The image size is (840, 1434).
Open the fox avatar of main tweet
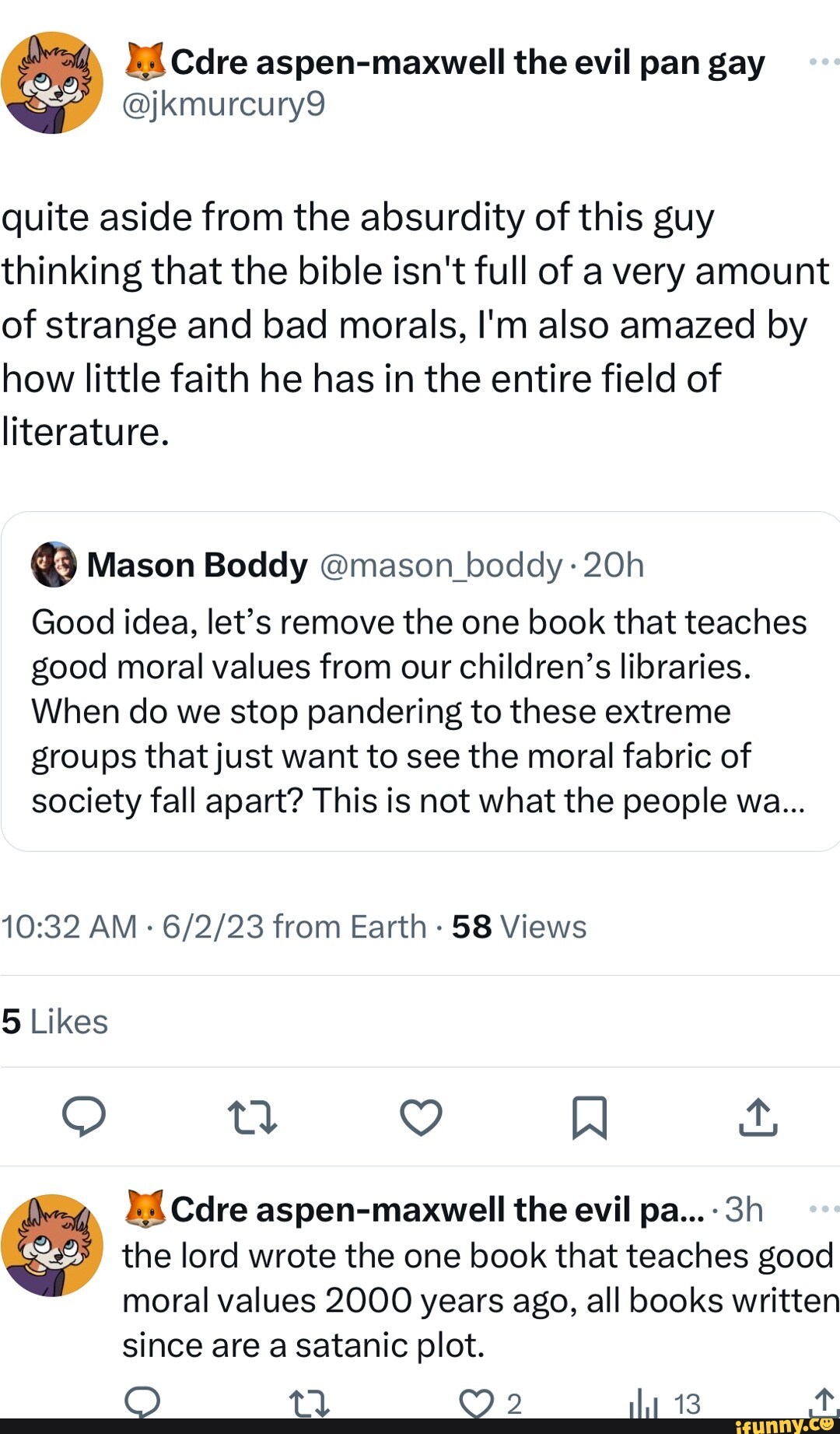point(52,82)
